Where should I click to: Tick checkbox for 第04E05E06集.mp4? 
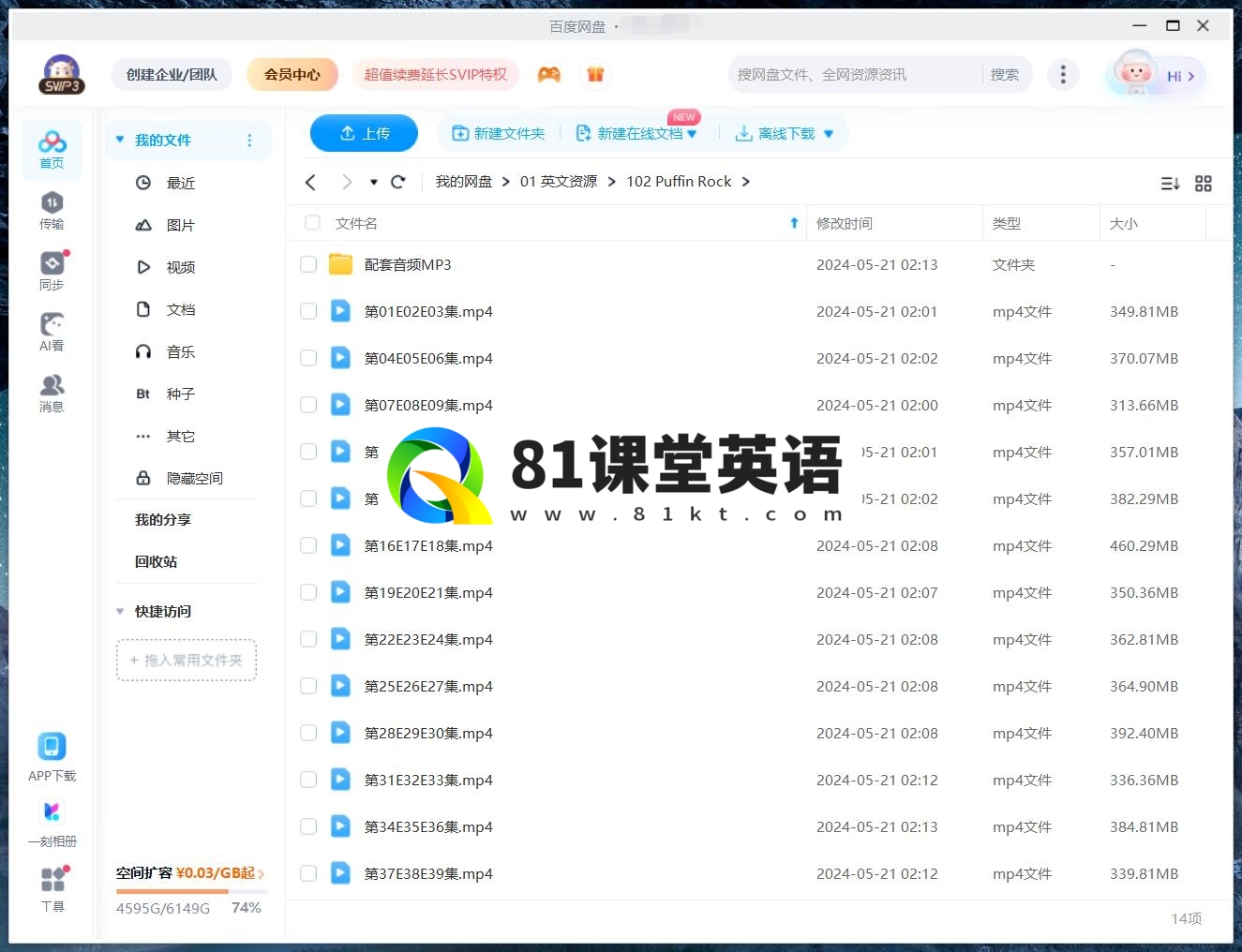tap(308, 358)
